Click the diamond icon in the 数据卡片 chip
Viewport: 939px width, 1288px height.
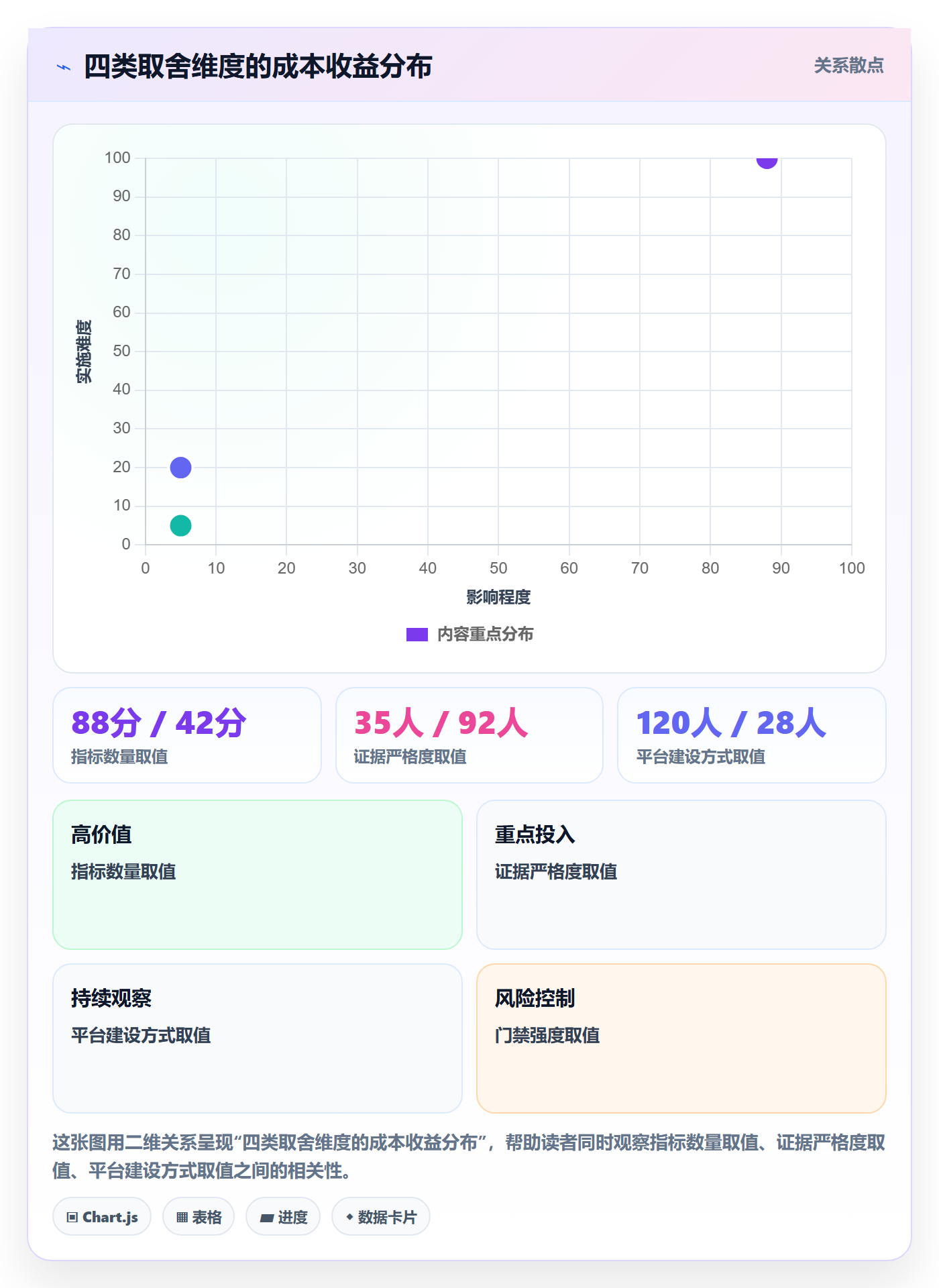point(349,1217)
